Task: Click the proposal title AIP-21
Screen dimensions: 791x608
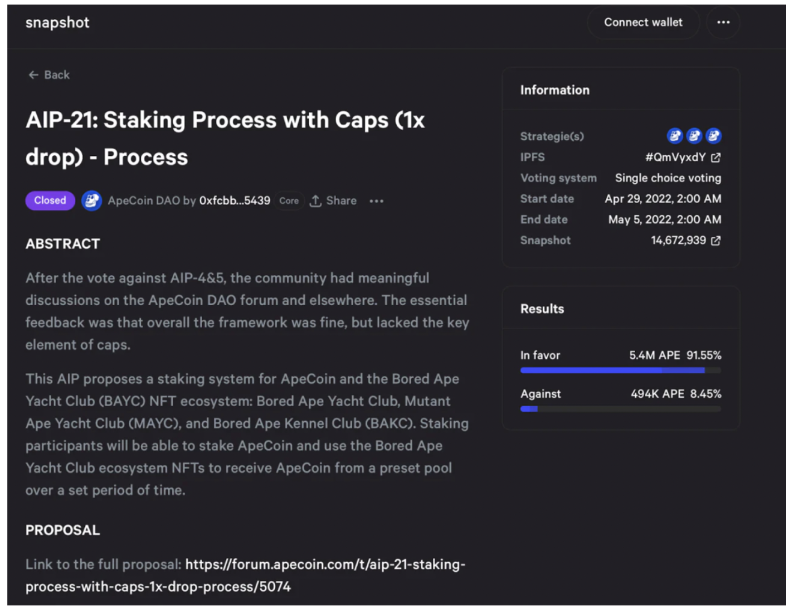Action: tap(225, 139)
